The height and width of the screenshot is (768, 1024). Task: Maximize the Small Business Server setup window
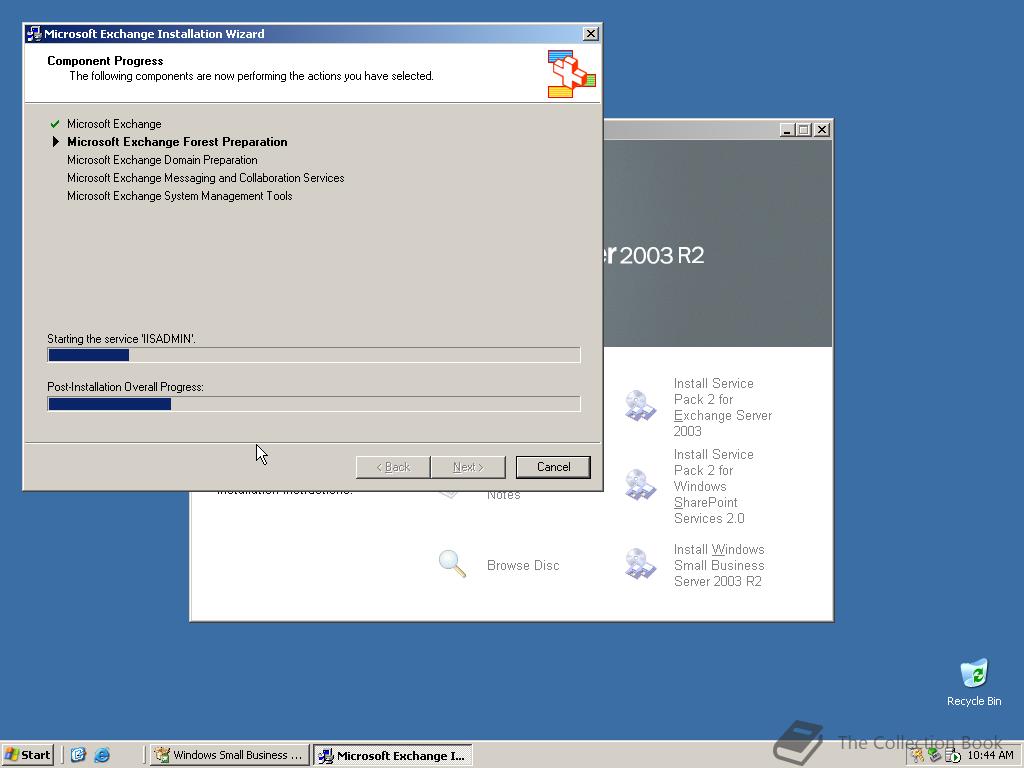804,130
